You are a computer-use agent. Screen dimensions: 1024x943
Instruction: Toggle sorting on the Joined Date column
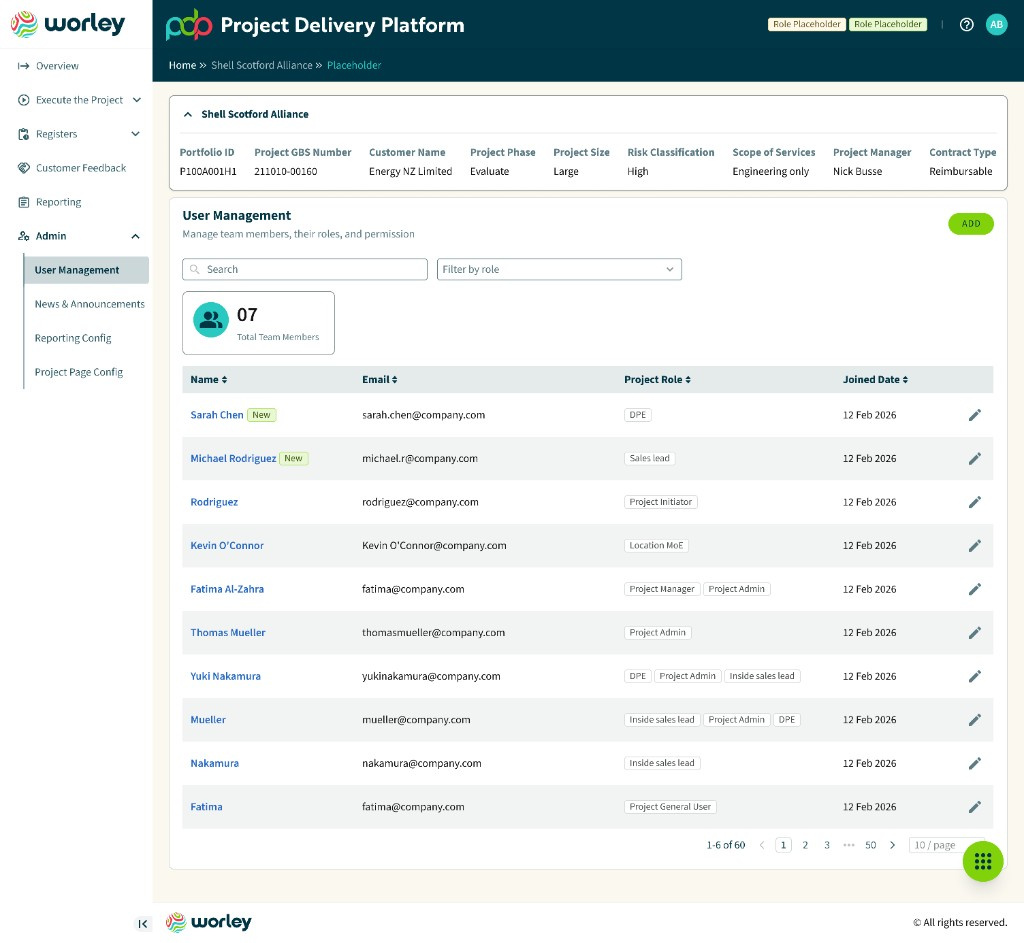[x=875, y=379]
